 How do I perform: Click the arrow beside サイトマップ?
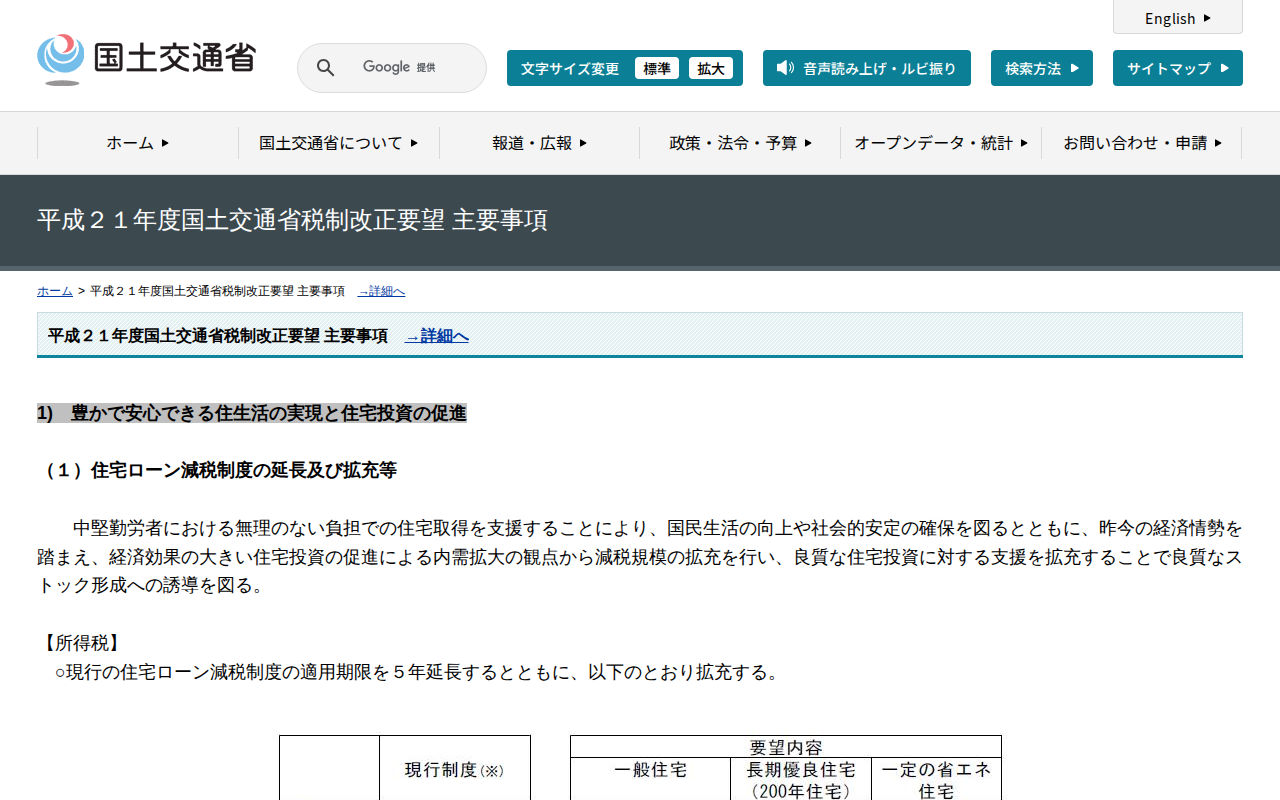pos(1225,68)
